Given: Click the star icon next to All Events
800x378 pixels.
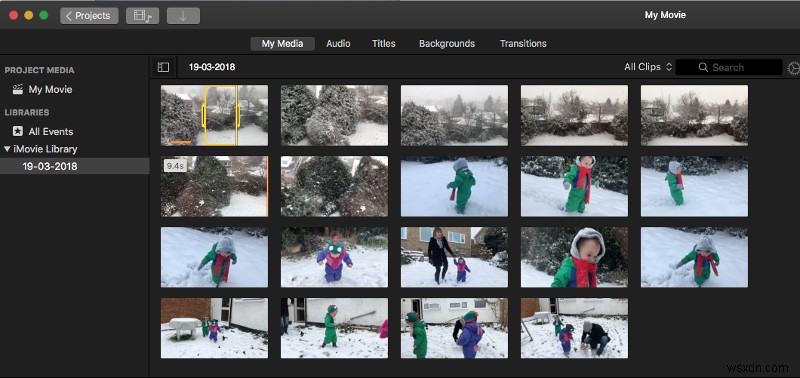Looking at the screenshot, I should coord(18,132).
